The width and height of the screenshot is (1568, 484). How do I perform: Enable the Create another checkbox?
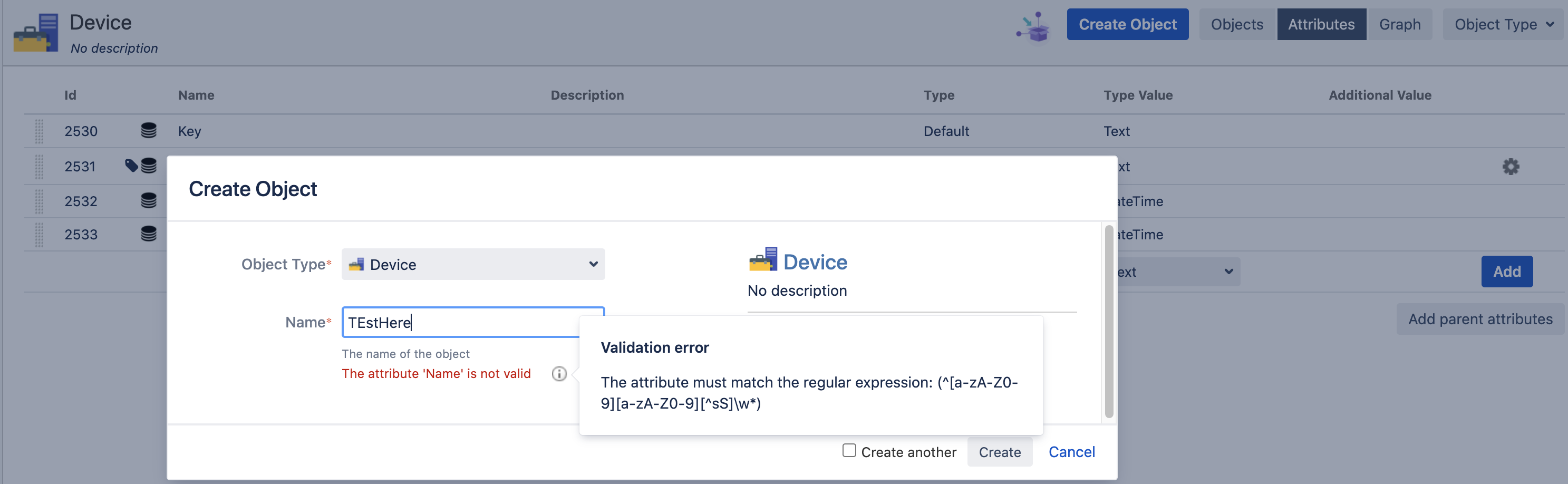tap(849, 450)
